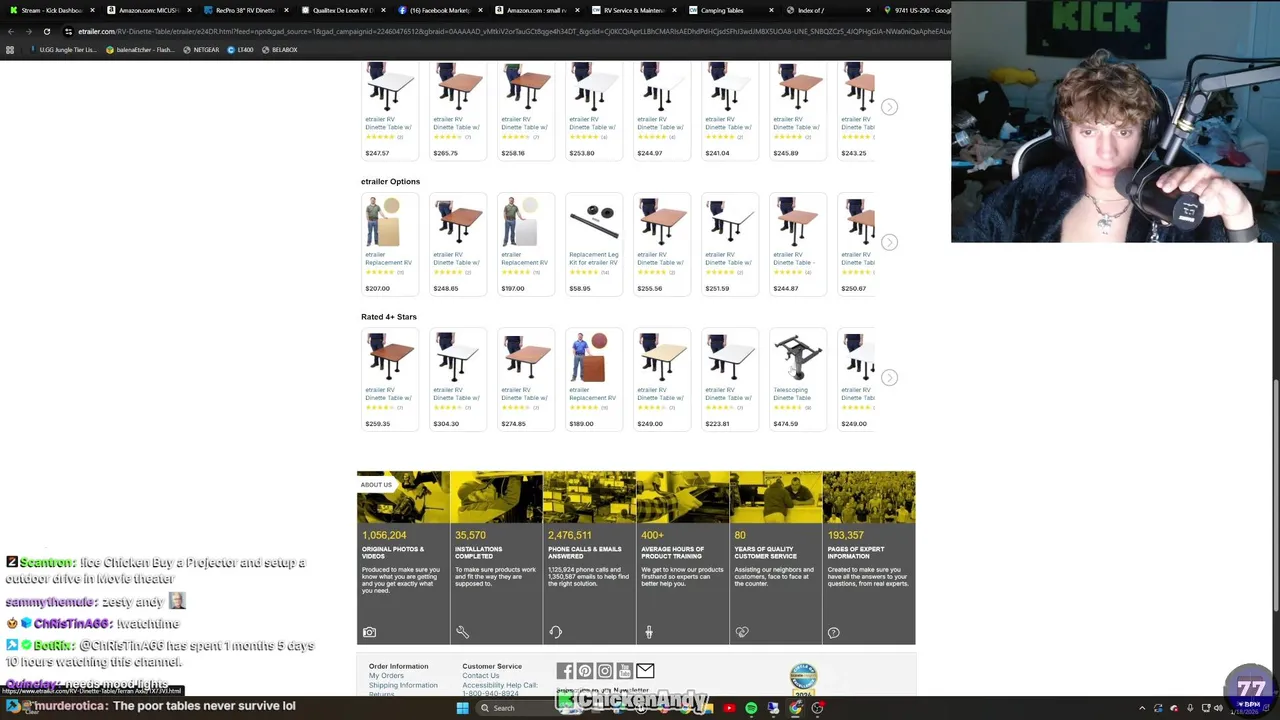Open Replacement Leg Kit product link
1280x720 pixels.
pos(594,258)
